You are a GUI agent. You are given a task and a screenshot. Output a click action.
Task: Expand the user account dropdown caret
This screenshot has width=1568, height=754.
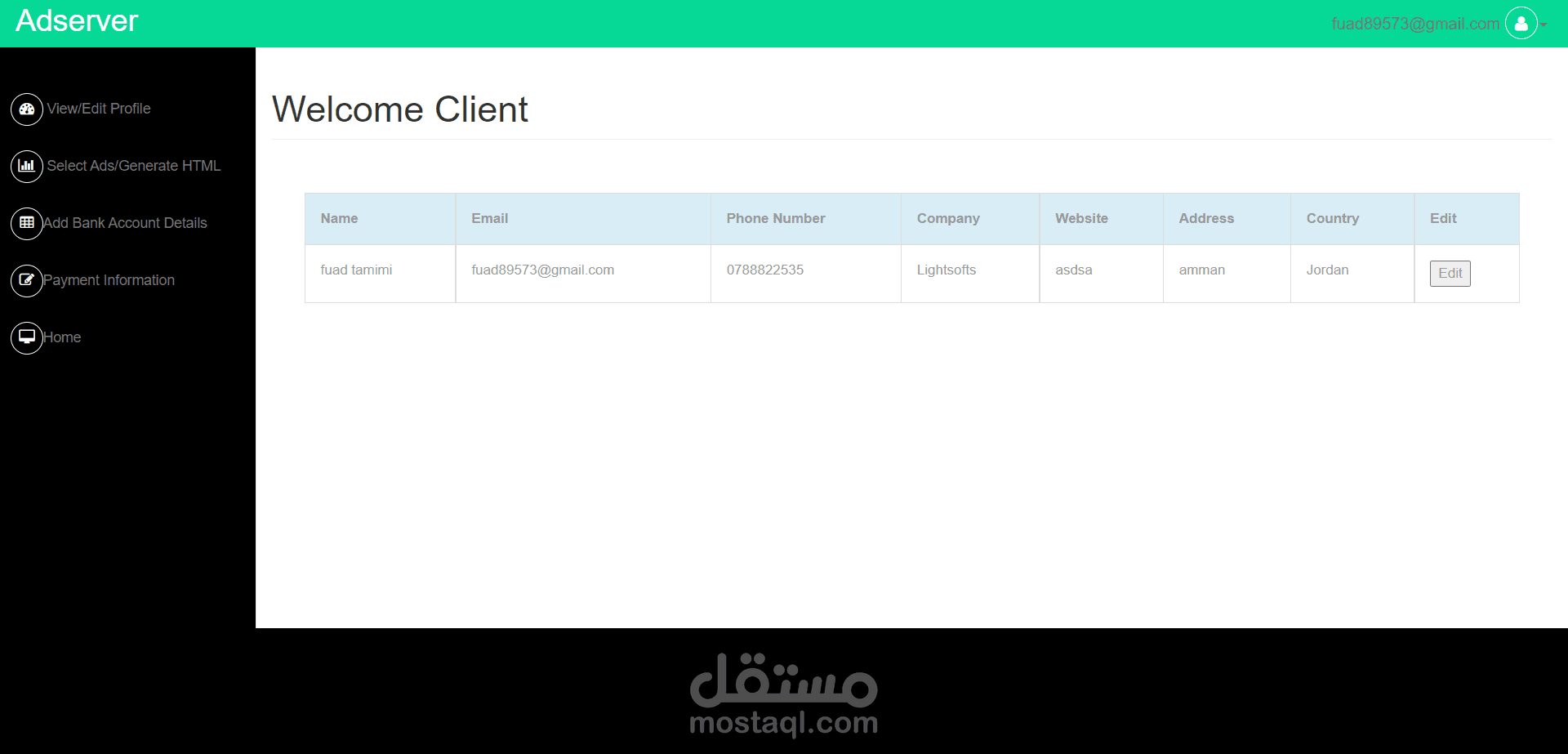1543,25
